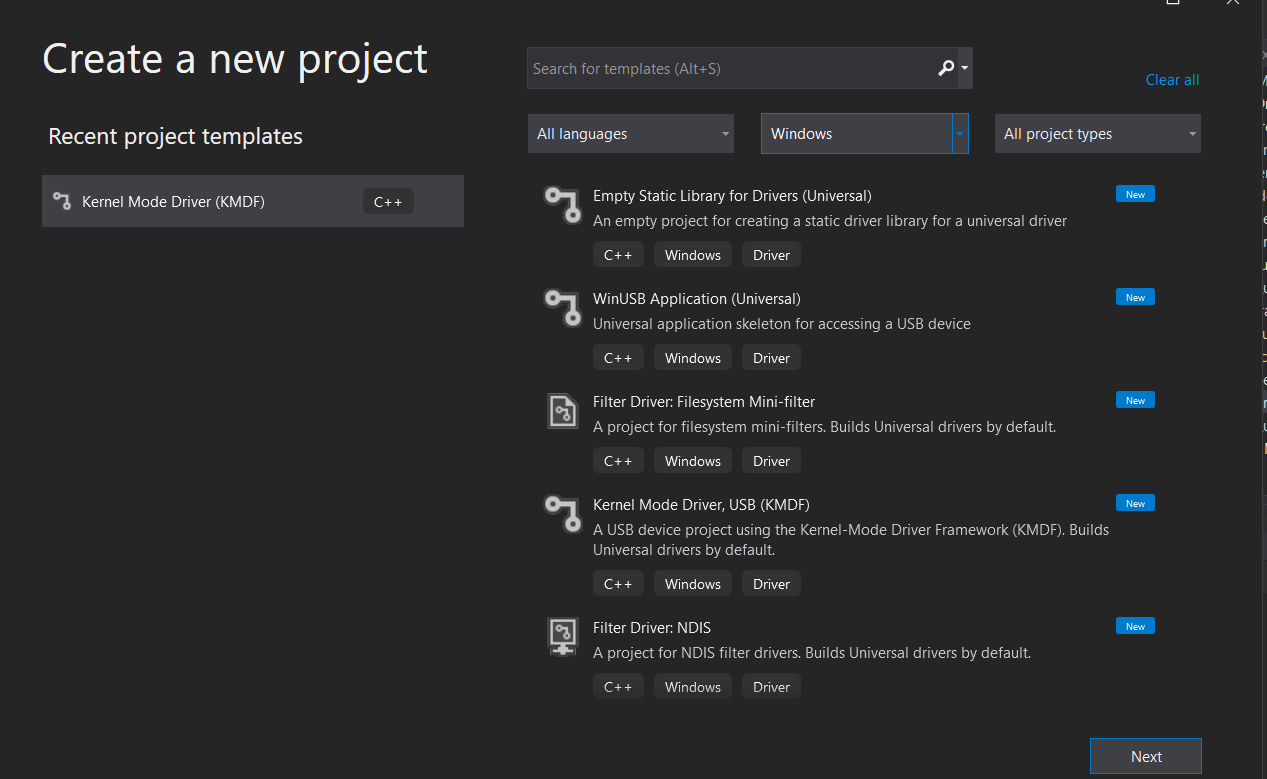This screenshot has width=1267, height=779.
Task: Click the Clear all link
Action: (1172, 80)
